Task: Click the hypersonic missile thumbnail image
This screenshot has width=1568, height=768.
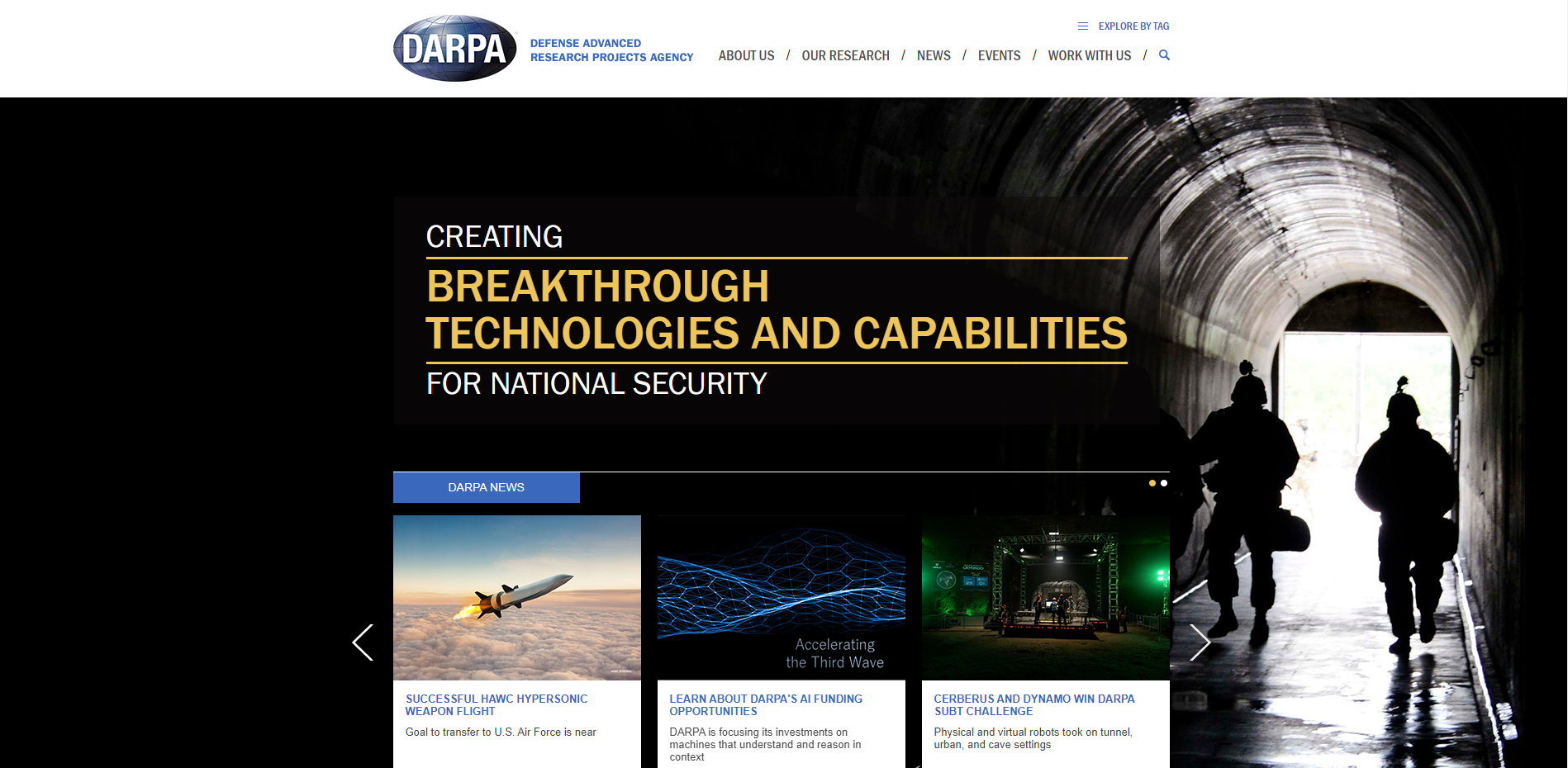Action: 517,598
